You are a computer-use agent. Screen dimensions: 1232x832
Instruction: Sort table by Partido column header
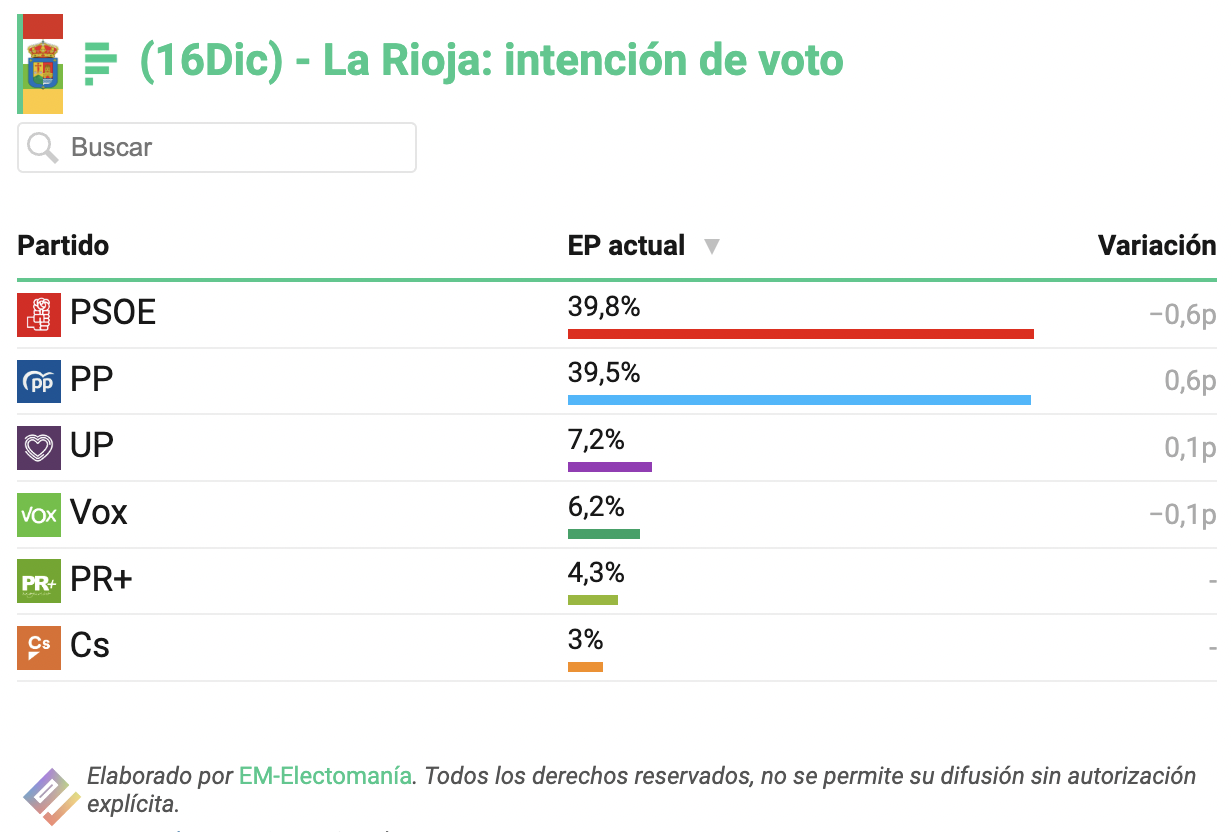63,245
